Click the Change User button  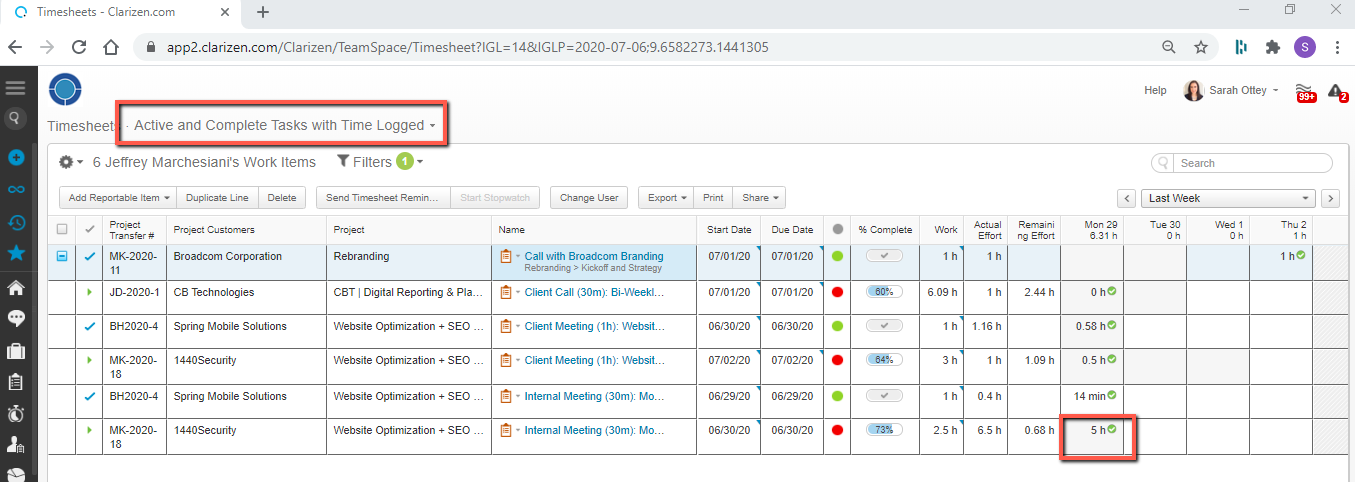pyautogui.click(x=589, y=198)
